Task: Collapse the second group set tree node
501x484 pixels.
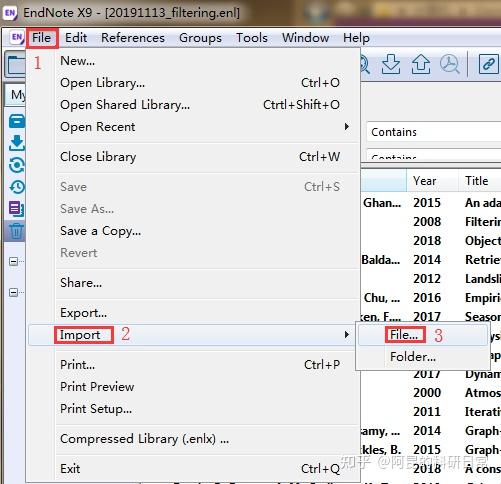Action: click(13, 293)
